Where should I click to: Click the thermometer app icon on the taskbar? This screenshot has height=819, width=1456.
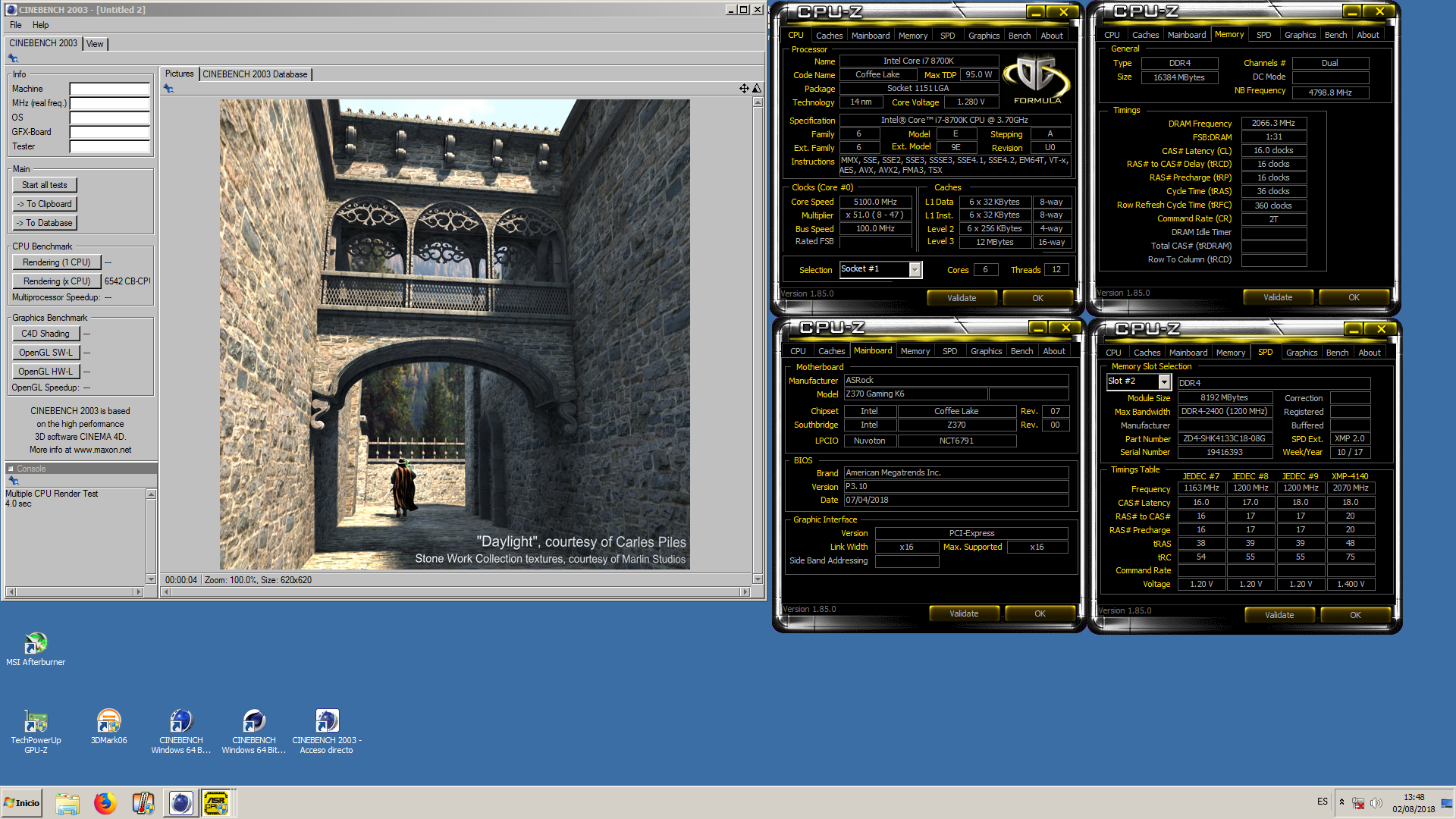[143, 803]
